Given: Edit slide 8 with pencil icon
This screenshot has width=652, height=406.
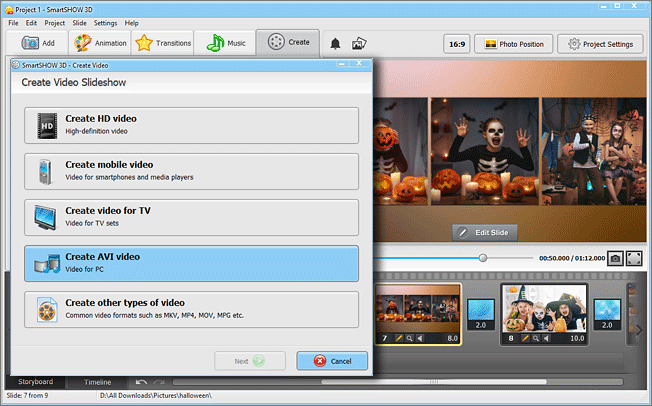Looking at the screenshot, I should tap(525, 338).
